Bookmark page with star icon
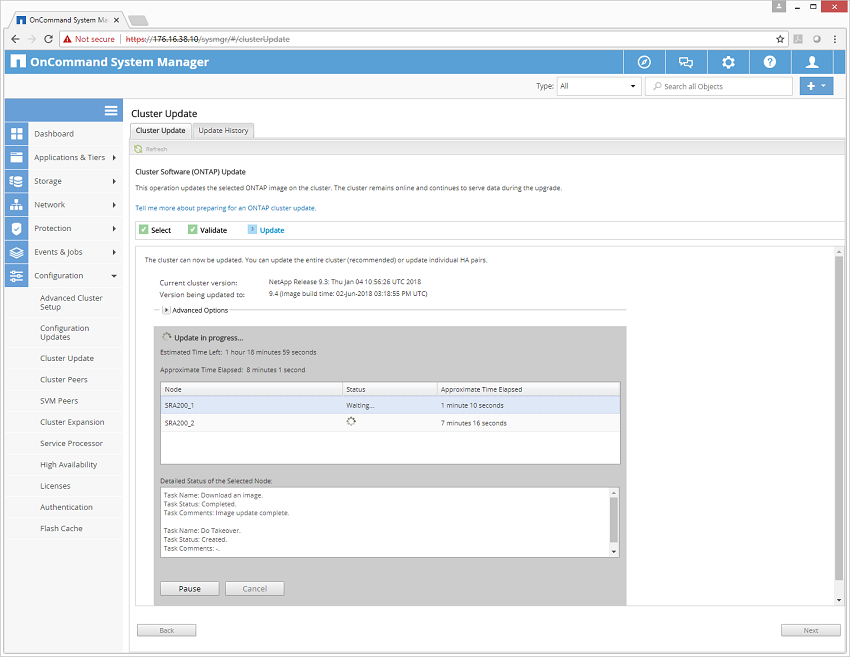850x657 pixels. (x=780, y=39)
